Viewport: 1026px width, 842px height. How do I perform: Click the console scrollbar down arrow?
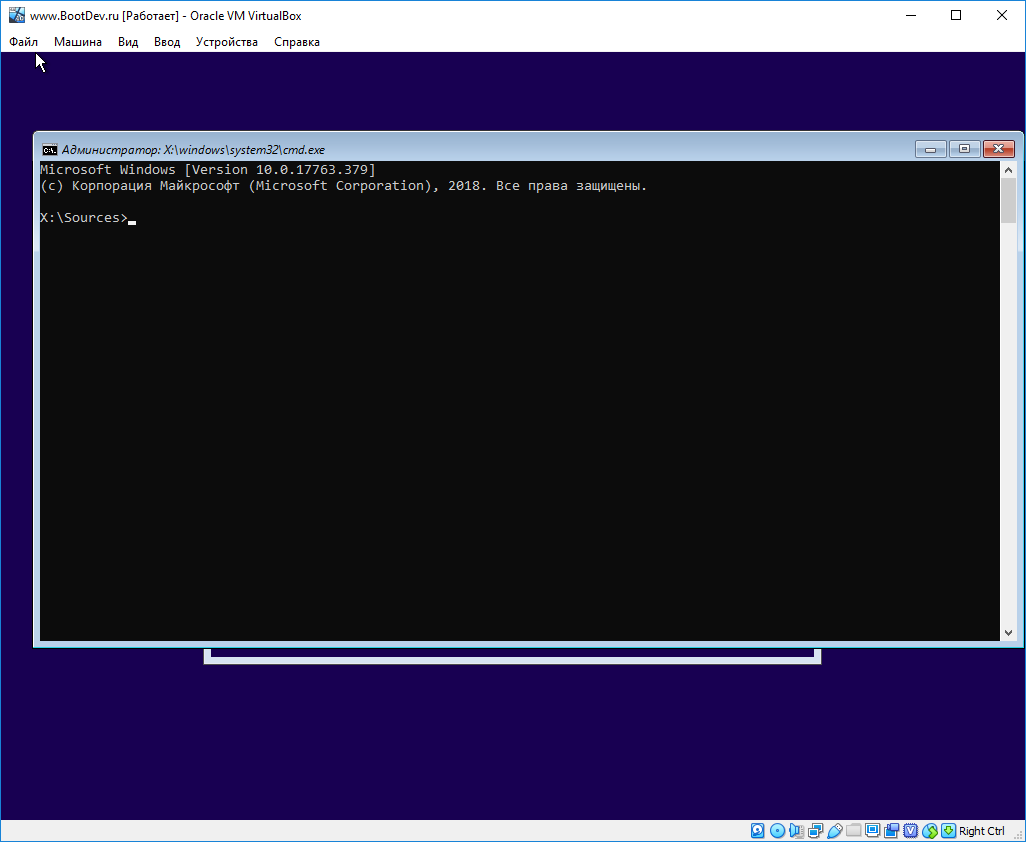pos(1008,633)
